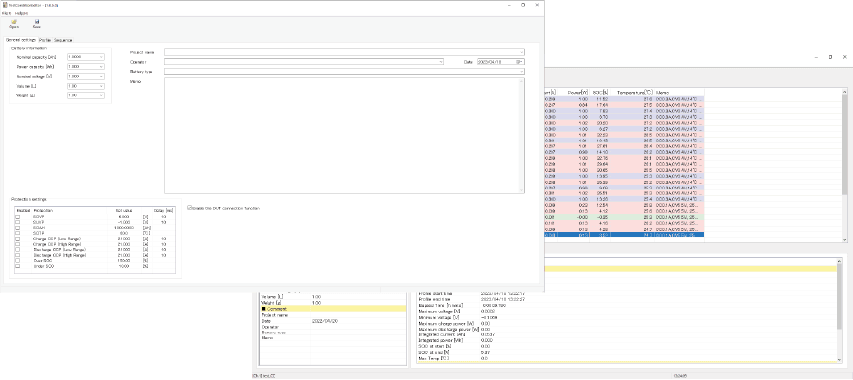Click the Profile end time row in back window

628,299
